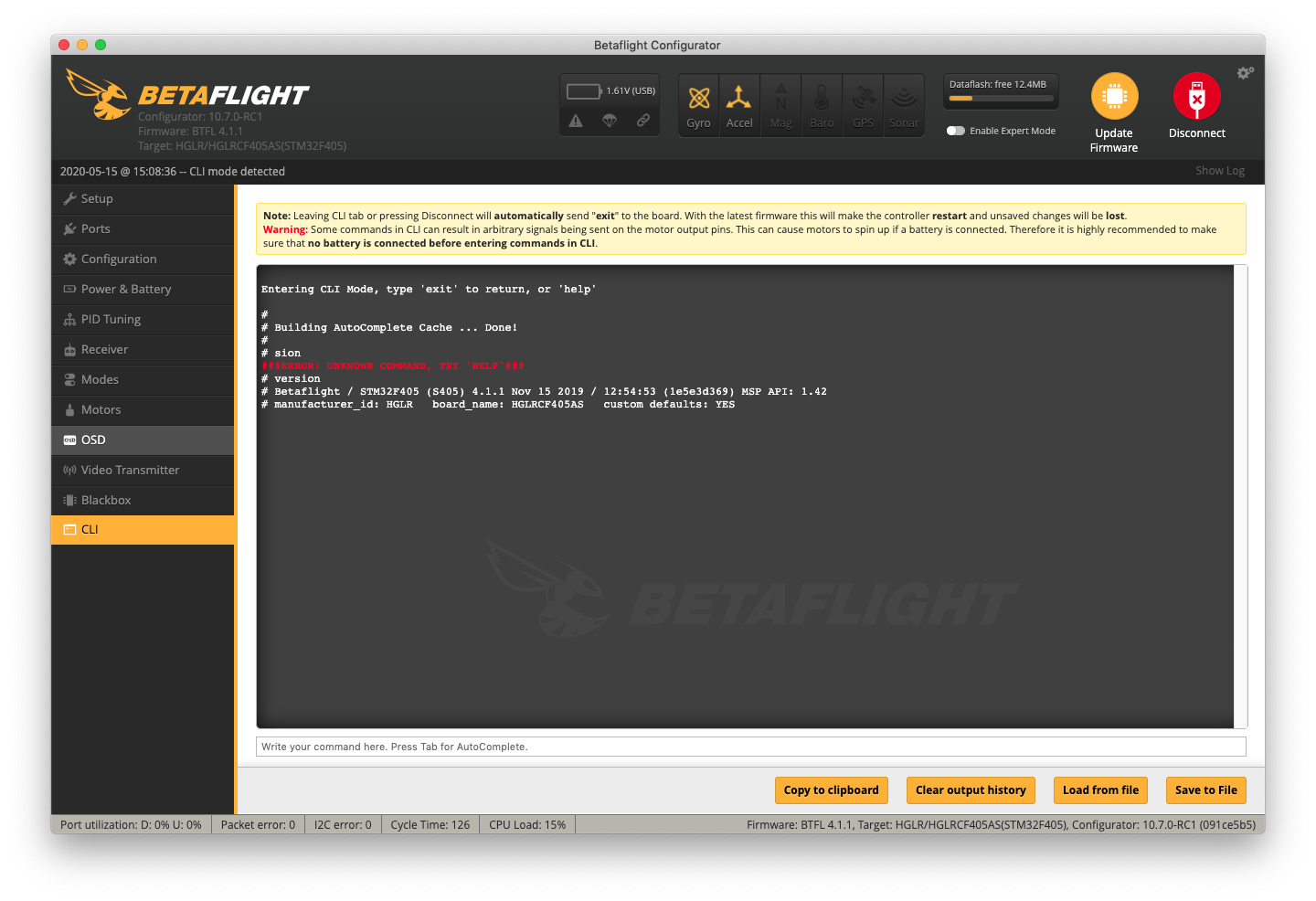Toggle Enable Expert Mode switch
Viewport: 1316px width, 901px height.
(x=956, y=131)
